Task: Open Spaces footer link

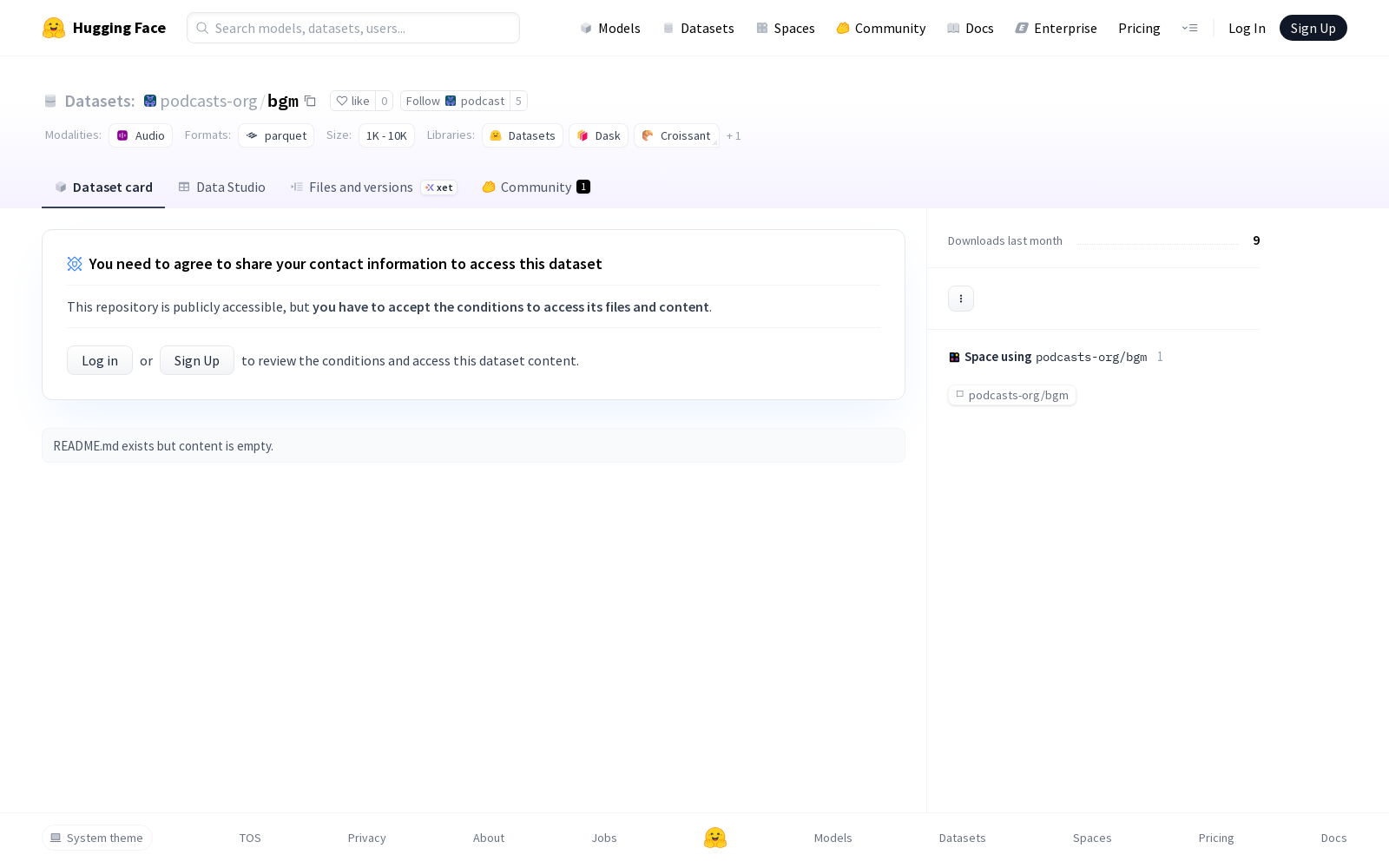Action: pyautogui.click(x=1092, y=838)
